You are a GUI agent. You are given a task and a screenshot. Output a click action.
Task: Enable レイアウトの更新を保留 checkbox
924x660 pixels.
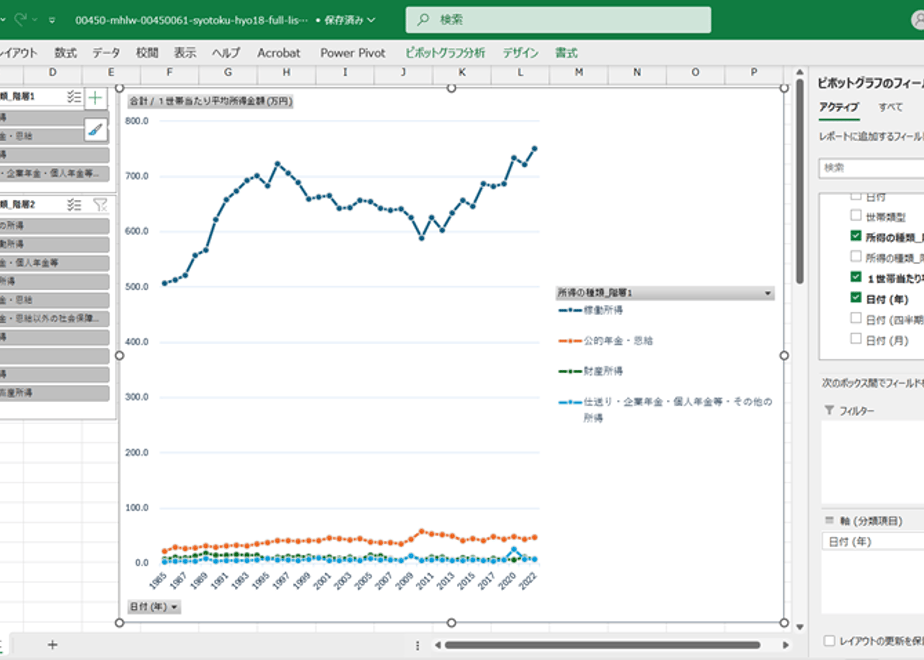tap(829, 641)
